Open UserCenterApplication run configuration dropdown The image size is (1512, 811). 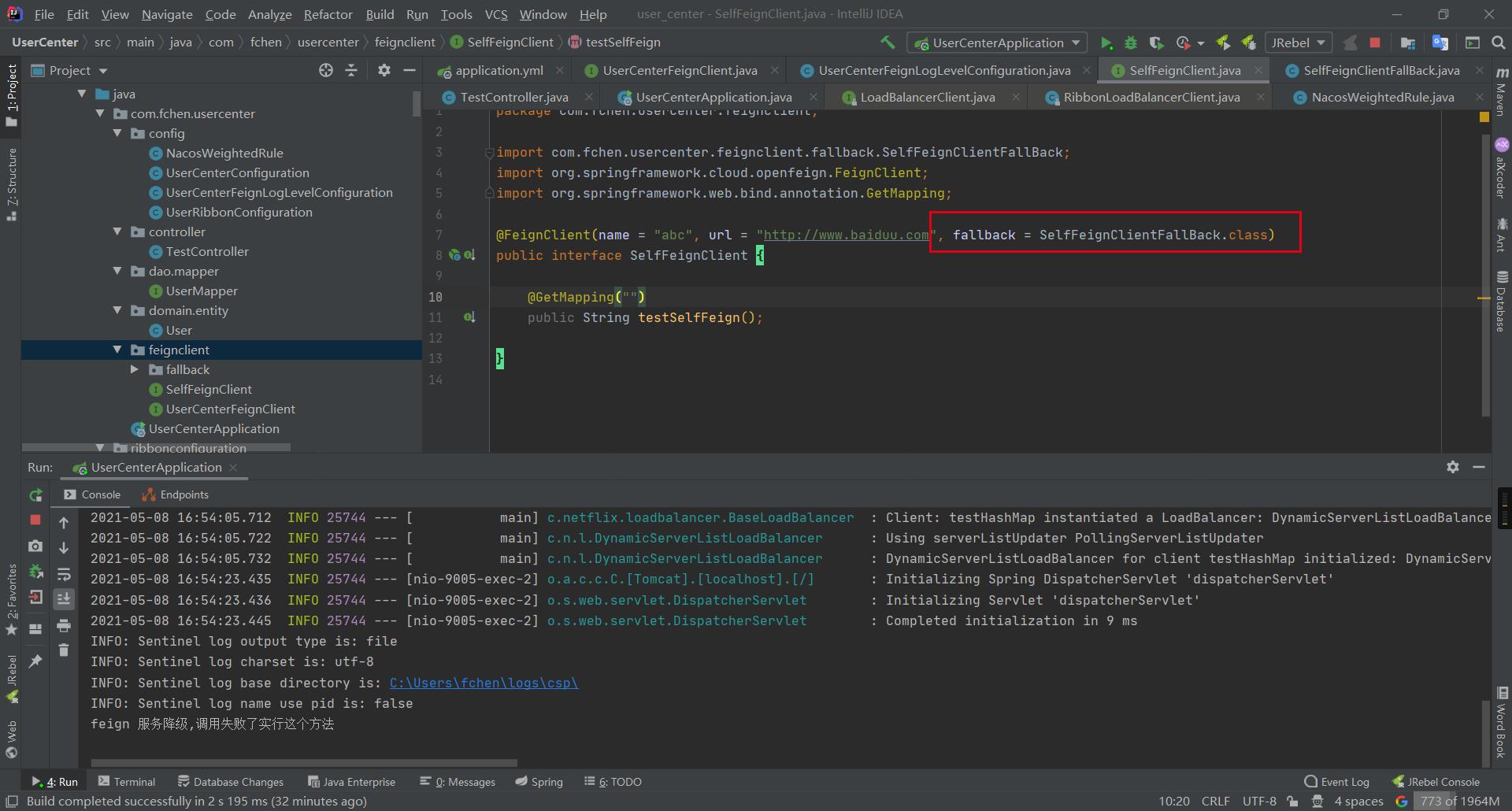tap(997, 43)
